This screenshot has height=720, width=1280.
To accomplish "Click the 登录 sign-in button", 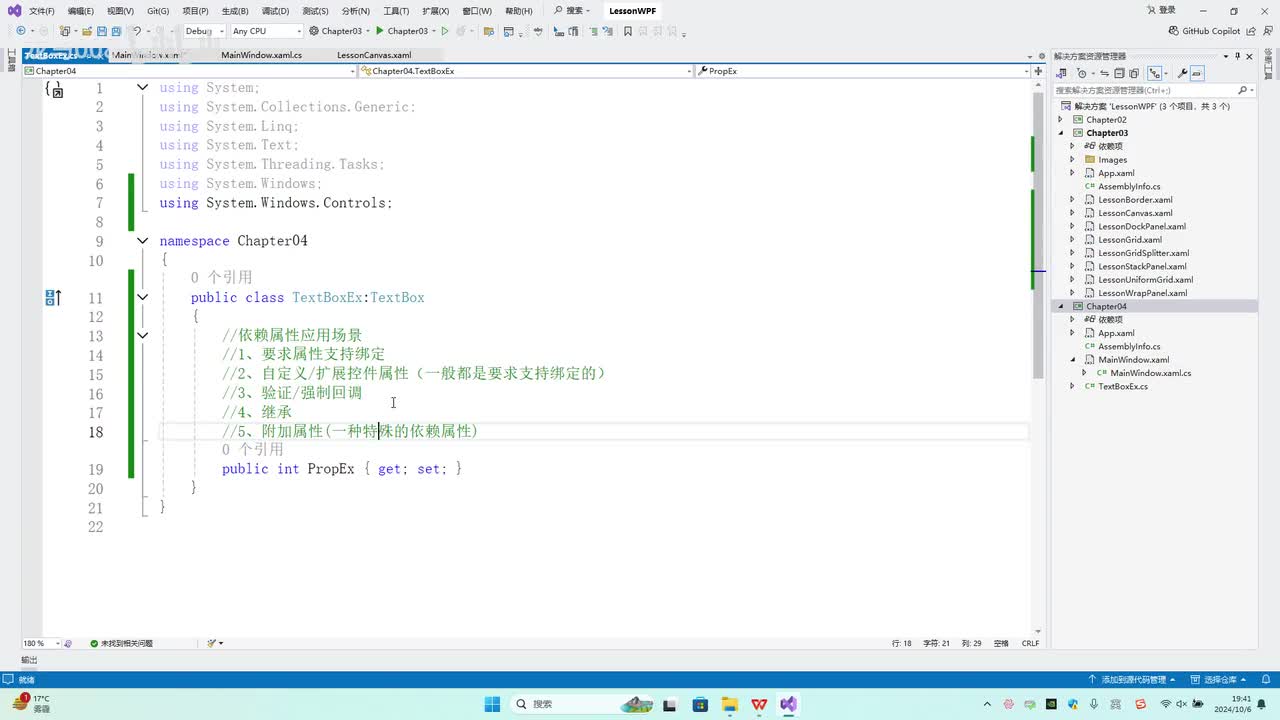I will coord(1160,11).
